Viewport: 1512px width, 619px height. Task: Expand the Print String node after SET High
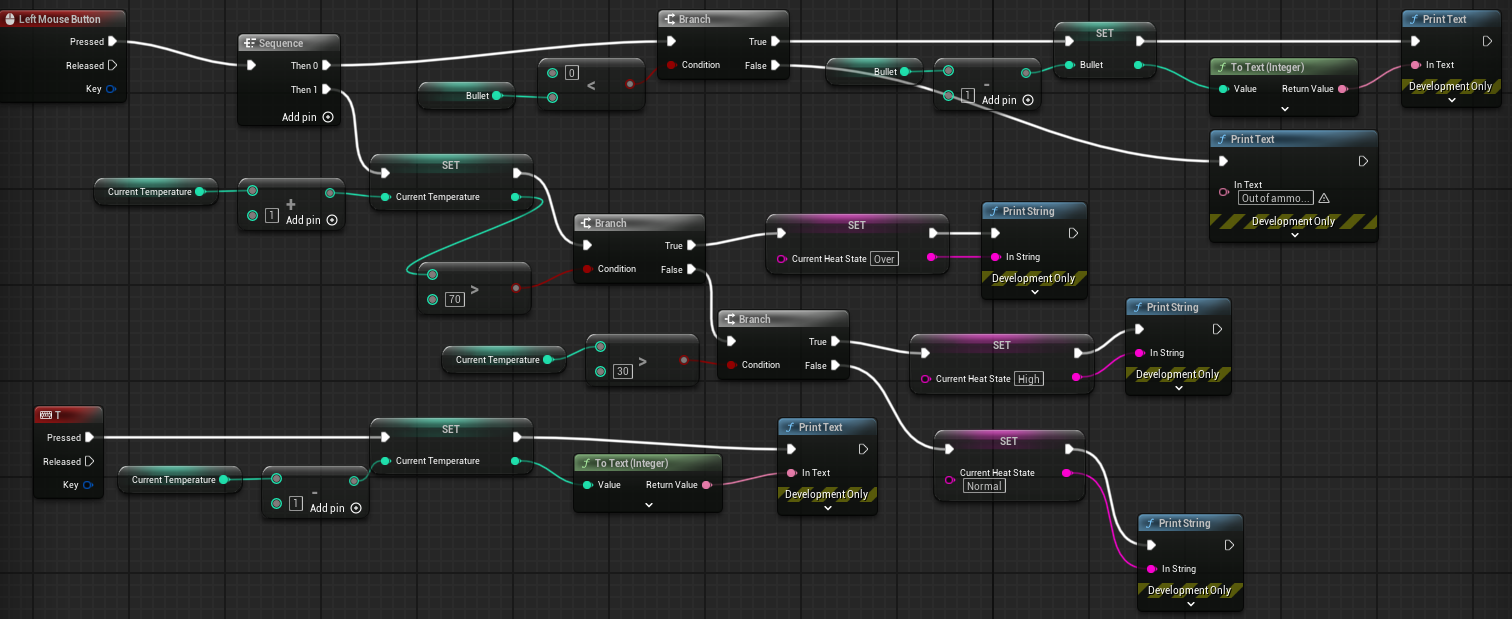(x=1178, y=388)
